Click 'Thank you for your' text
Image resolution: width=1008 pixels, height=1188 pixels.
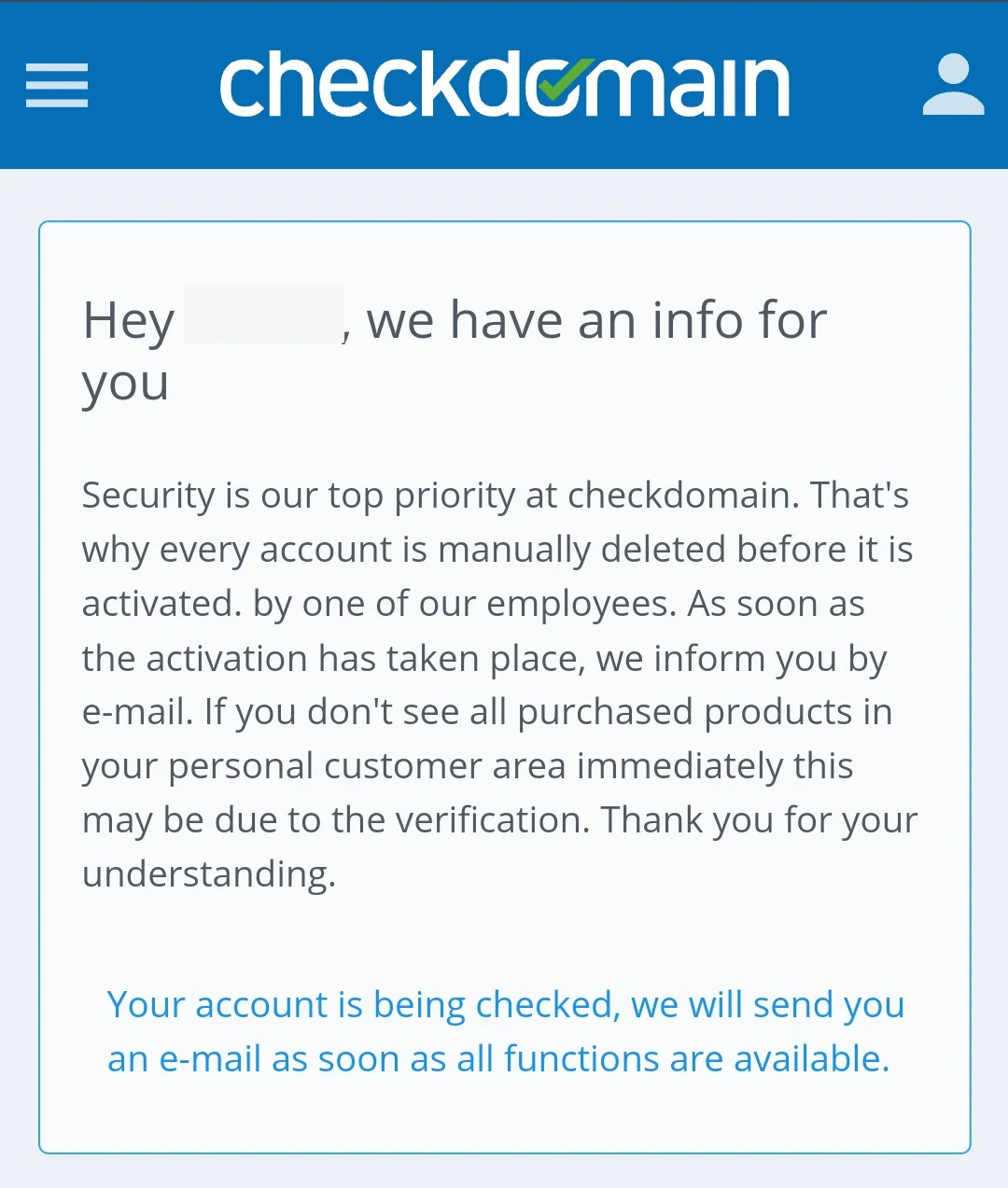click(758, 820)
